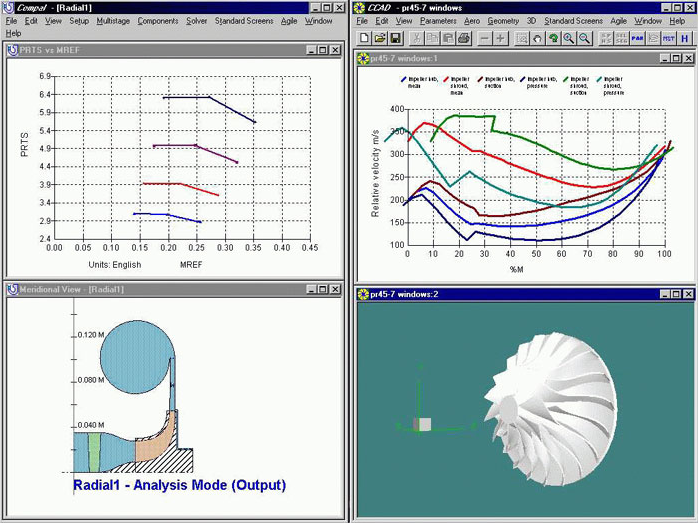The height and width of the screenshot is (523, 698).
Task: Open the Edit menu in CCAD
Action: [381, 21]
